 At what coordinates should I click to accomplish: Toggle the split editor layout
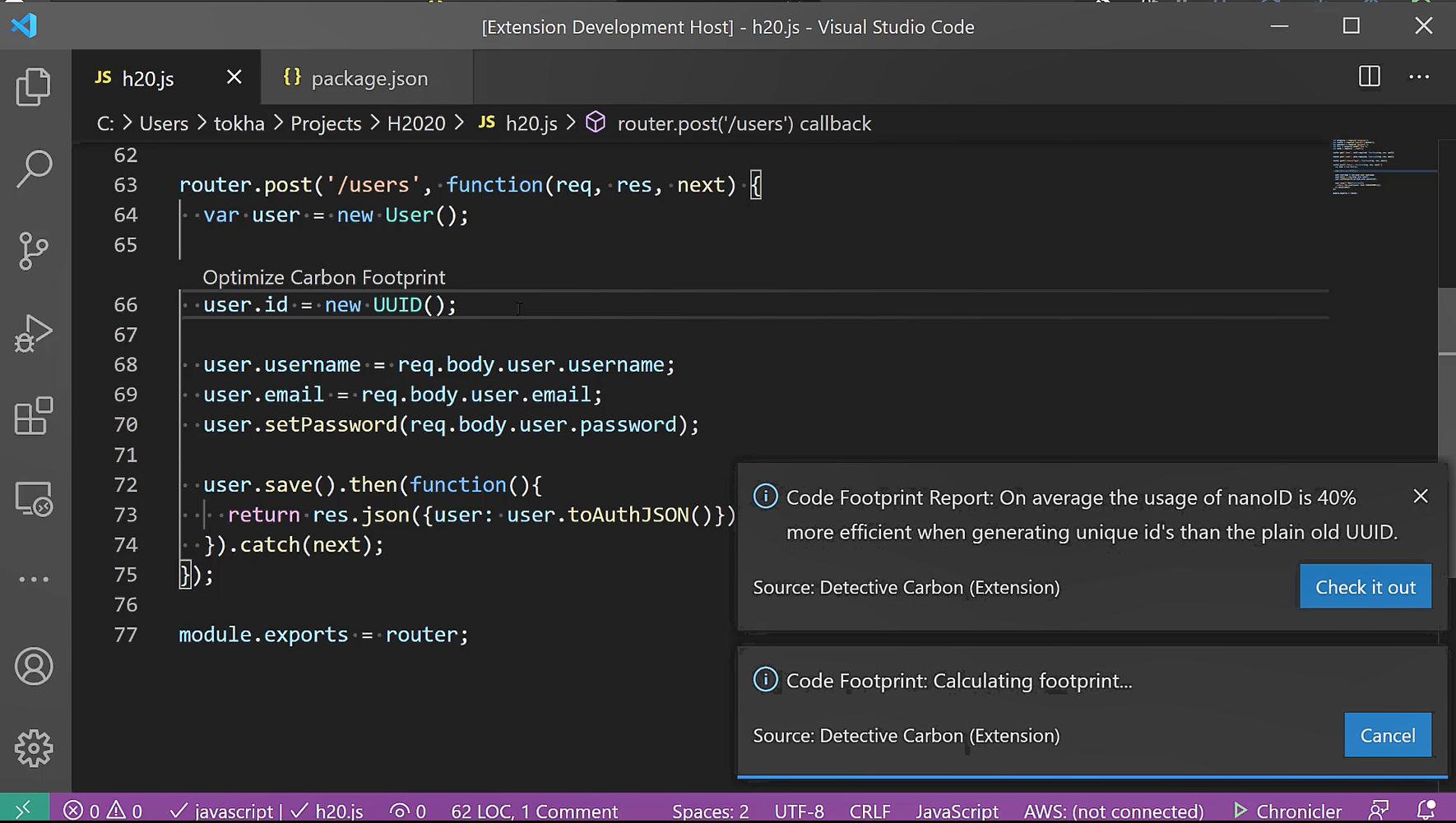click(1370, 76)
